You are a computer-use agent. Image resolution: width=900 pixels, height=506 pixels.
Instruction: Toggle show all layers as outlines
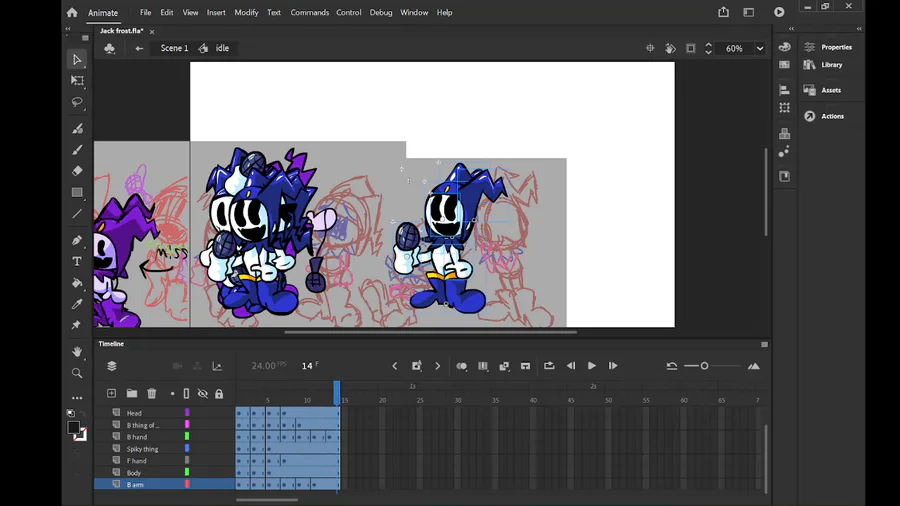(186, 394)
